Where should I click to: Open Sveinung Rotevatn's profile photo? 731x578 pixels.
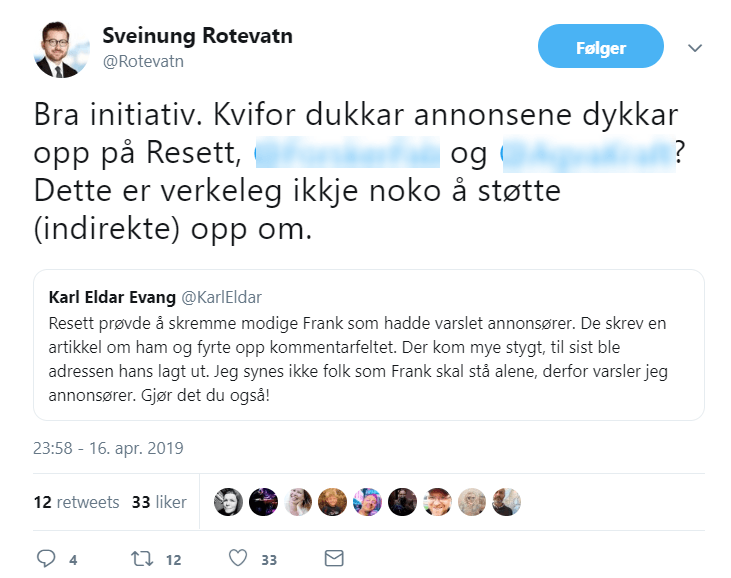click(61, 48)
